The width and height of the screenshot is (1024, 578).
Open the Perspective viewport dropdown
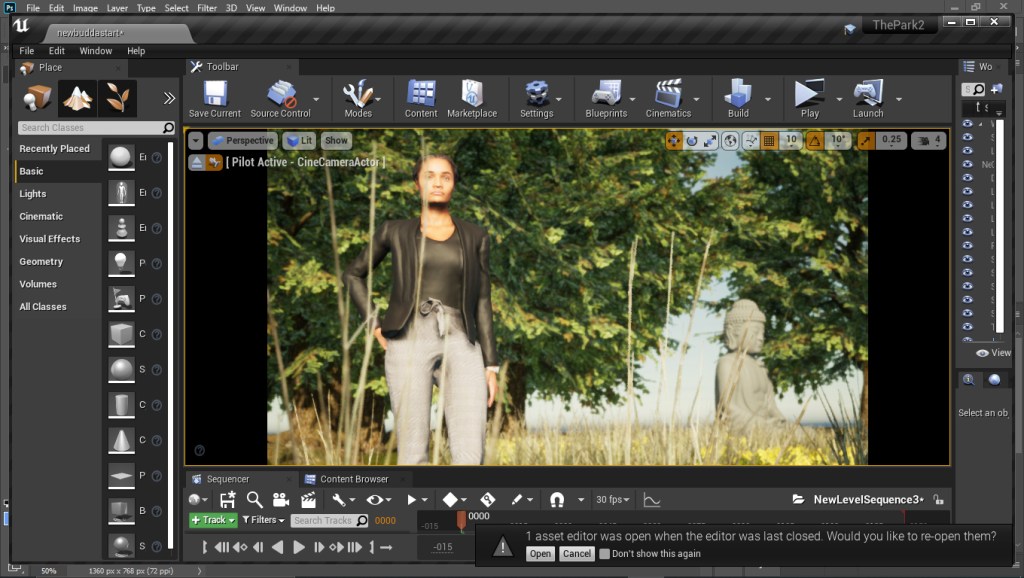243,141
